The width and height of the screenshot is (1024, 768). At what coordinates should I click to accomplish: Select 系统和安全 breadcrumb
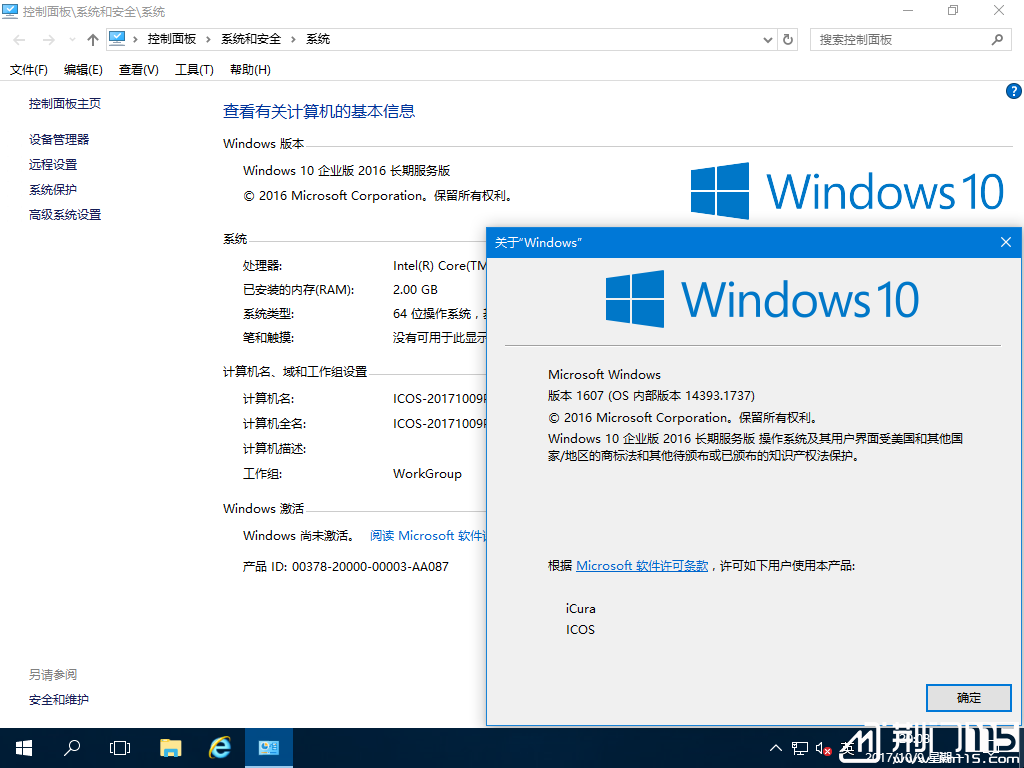coord(251,39)
